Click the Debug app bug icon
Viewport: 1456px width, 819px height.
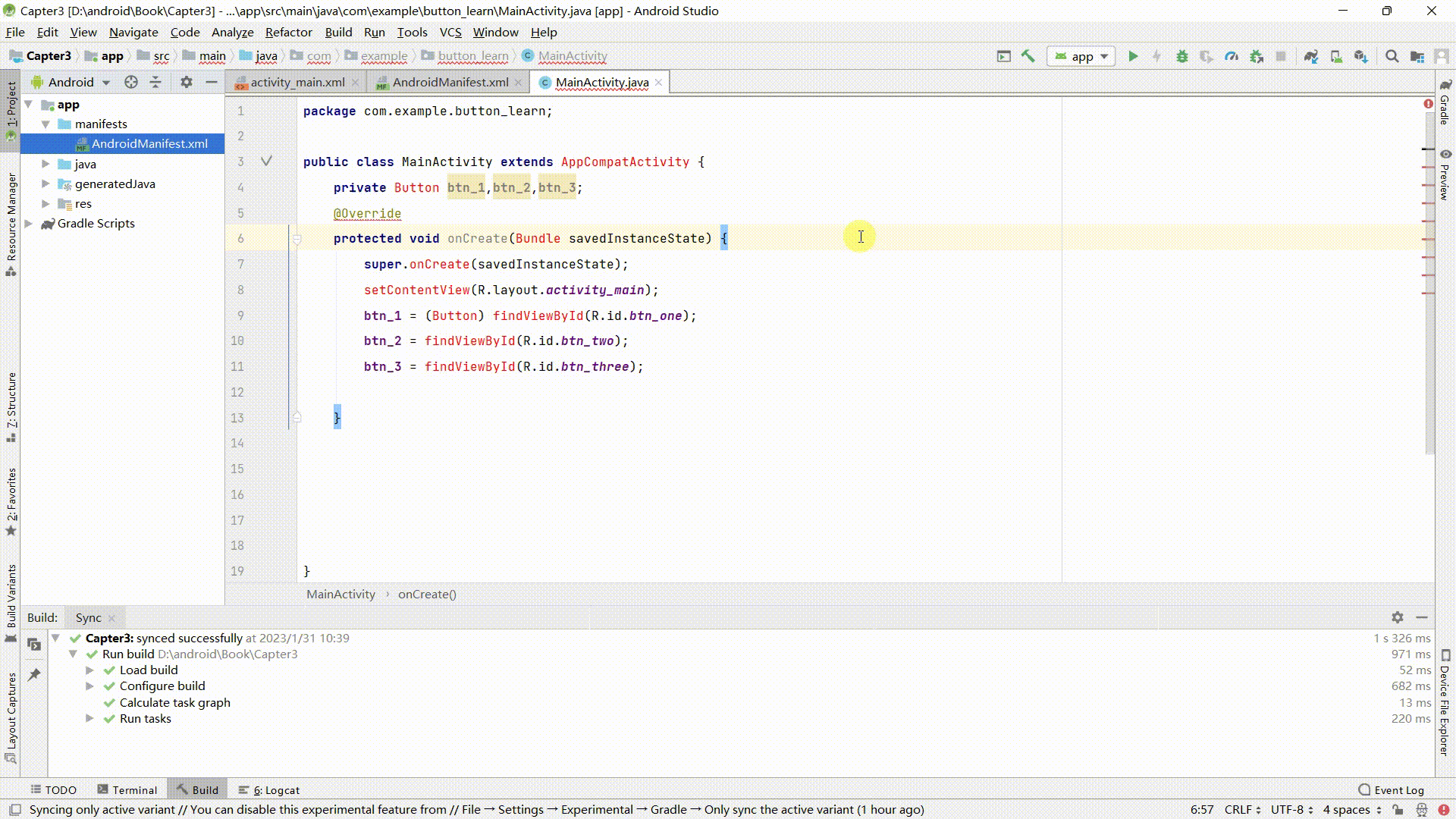point(1181,56)
